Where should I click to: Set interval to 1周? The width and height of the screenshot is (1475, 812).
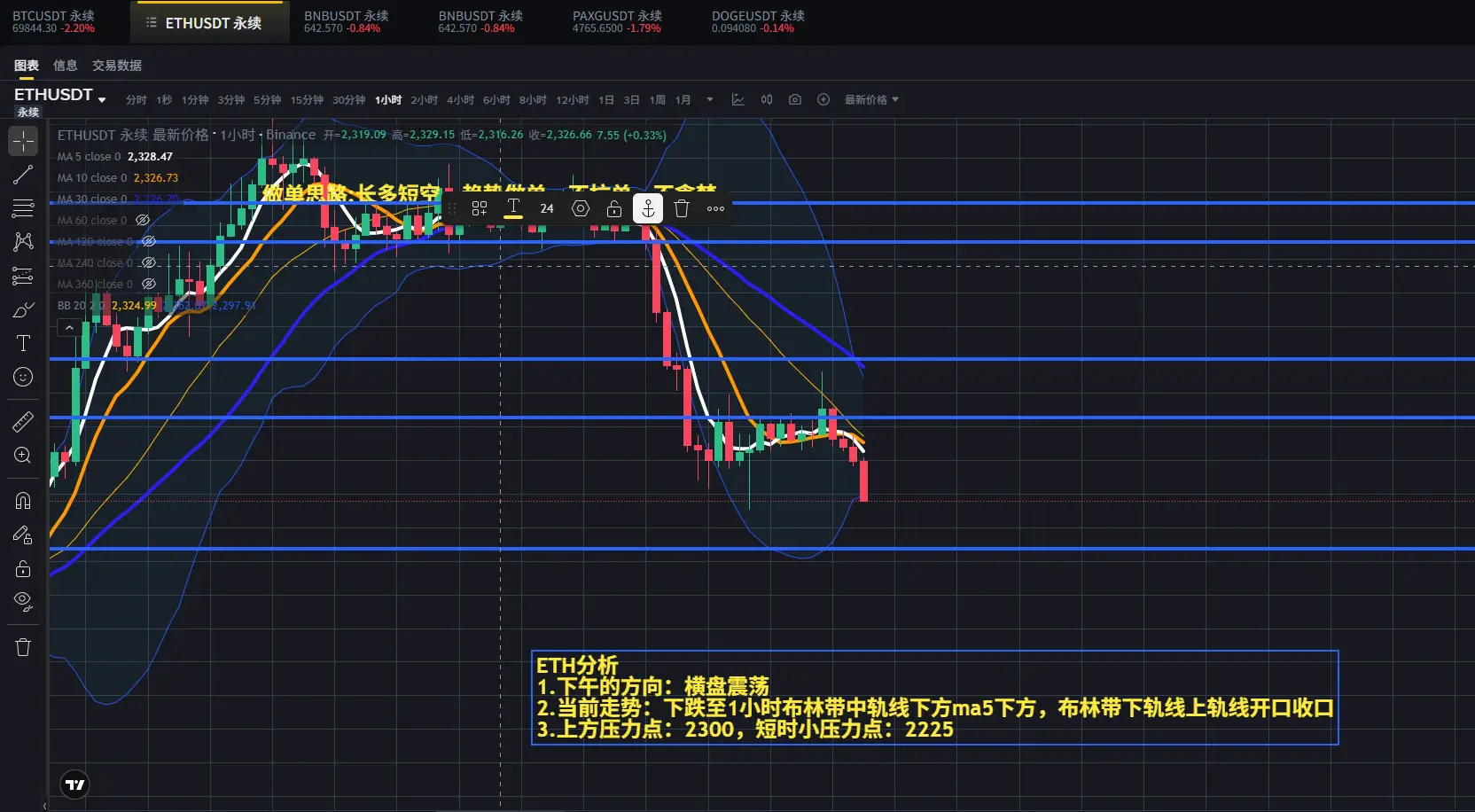(x=657, y=100)
